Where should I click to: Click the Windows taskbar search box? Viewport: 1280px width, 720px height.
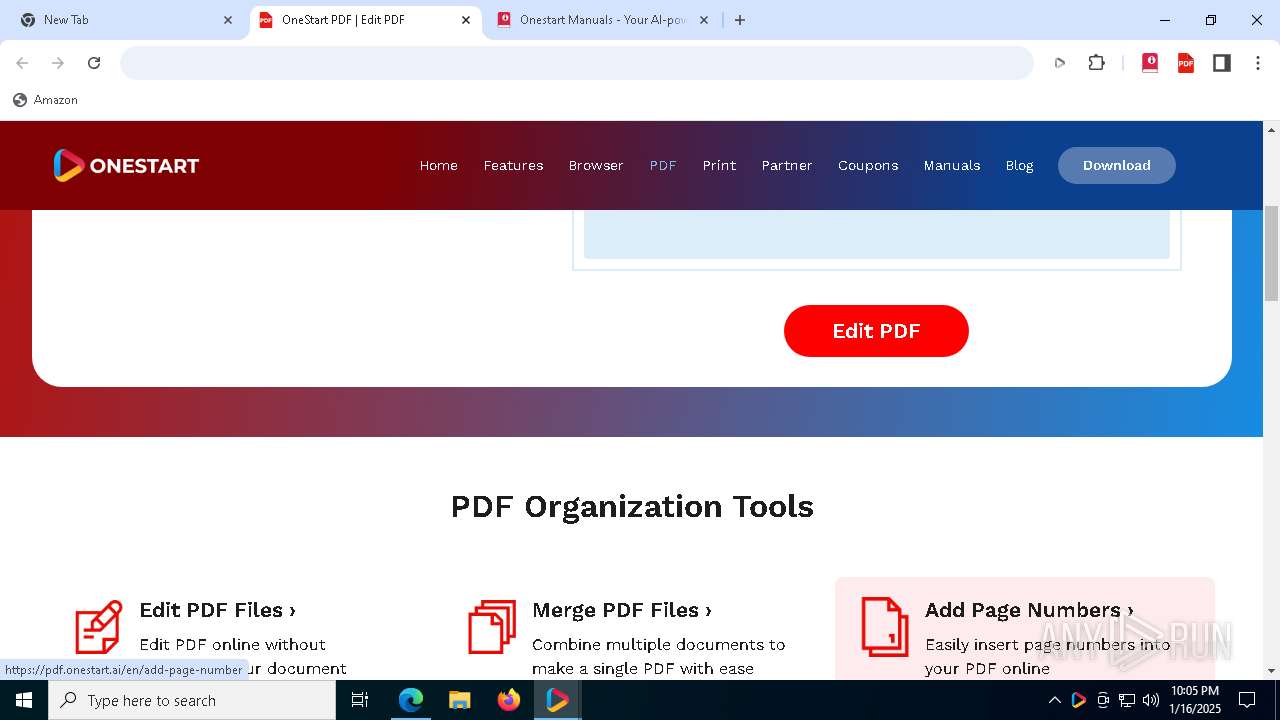point(192,700)
